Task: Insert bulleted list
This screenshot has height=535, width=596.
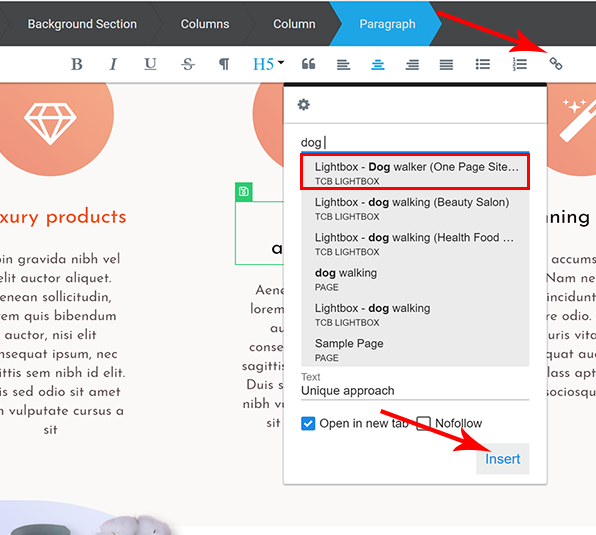Action: [483, 64]
